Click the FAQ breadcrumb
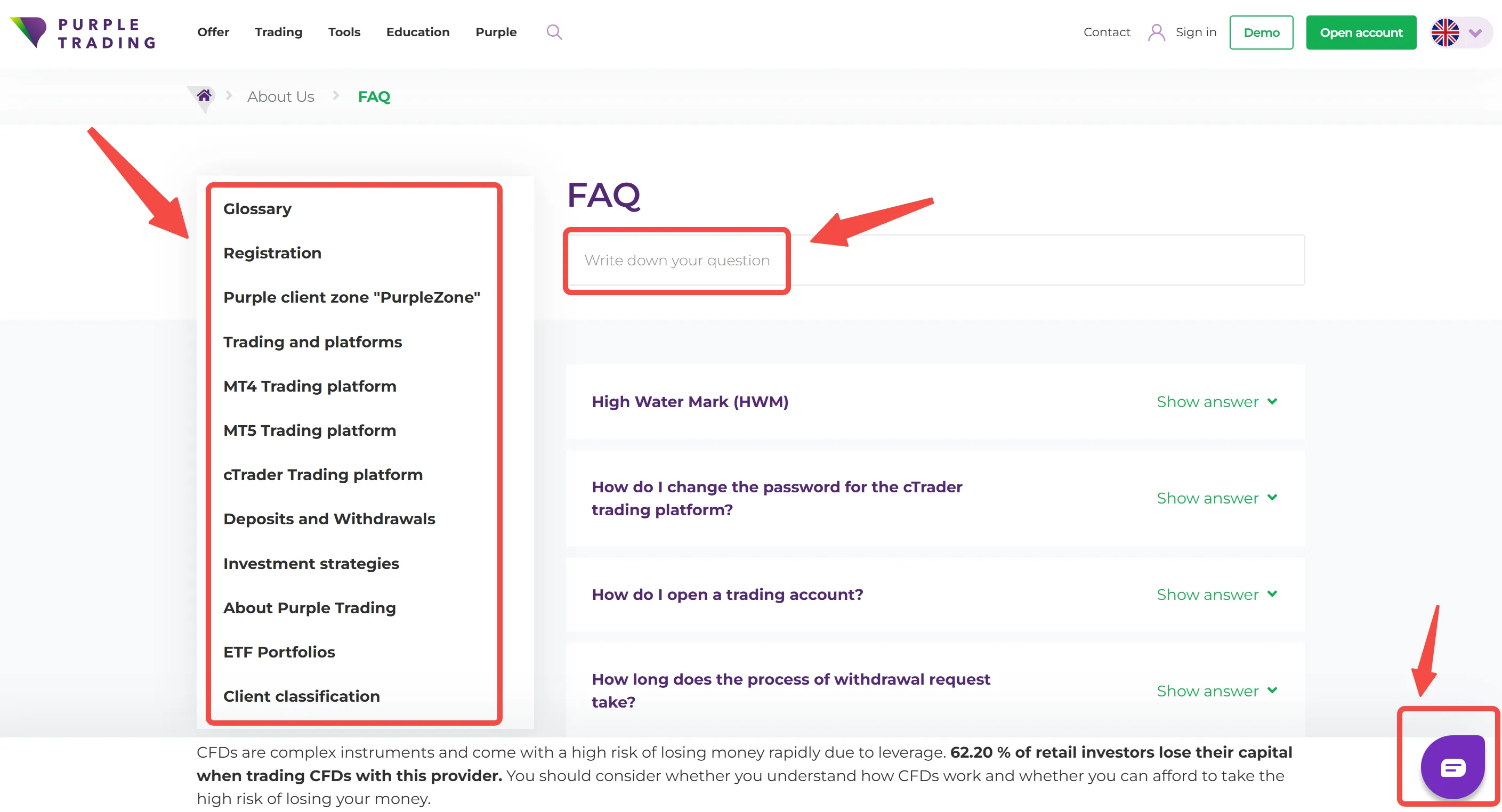 coord(374,96)
